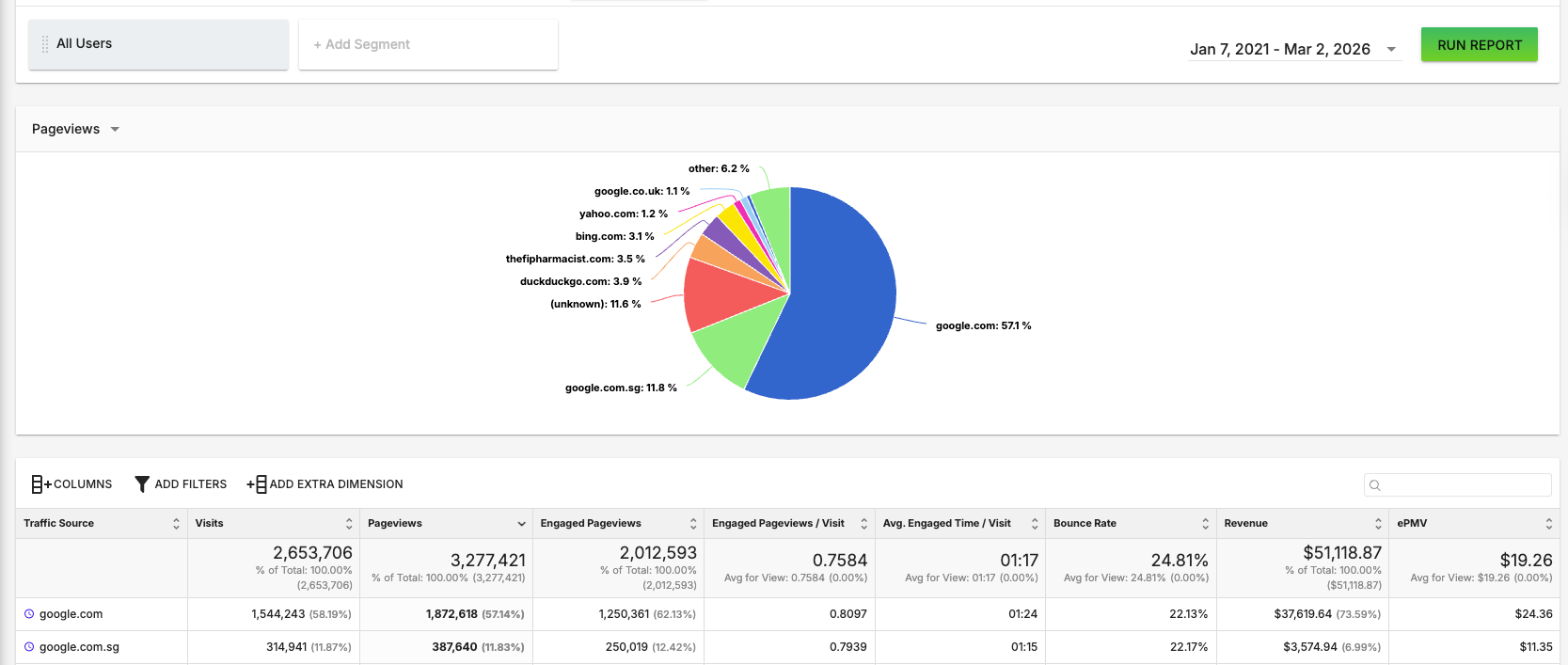Image resolution: width=1568 pixels, height=665 pixels.
Task: Click the Add Filters funnel icon
Action: [x=142, y=484]
